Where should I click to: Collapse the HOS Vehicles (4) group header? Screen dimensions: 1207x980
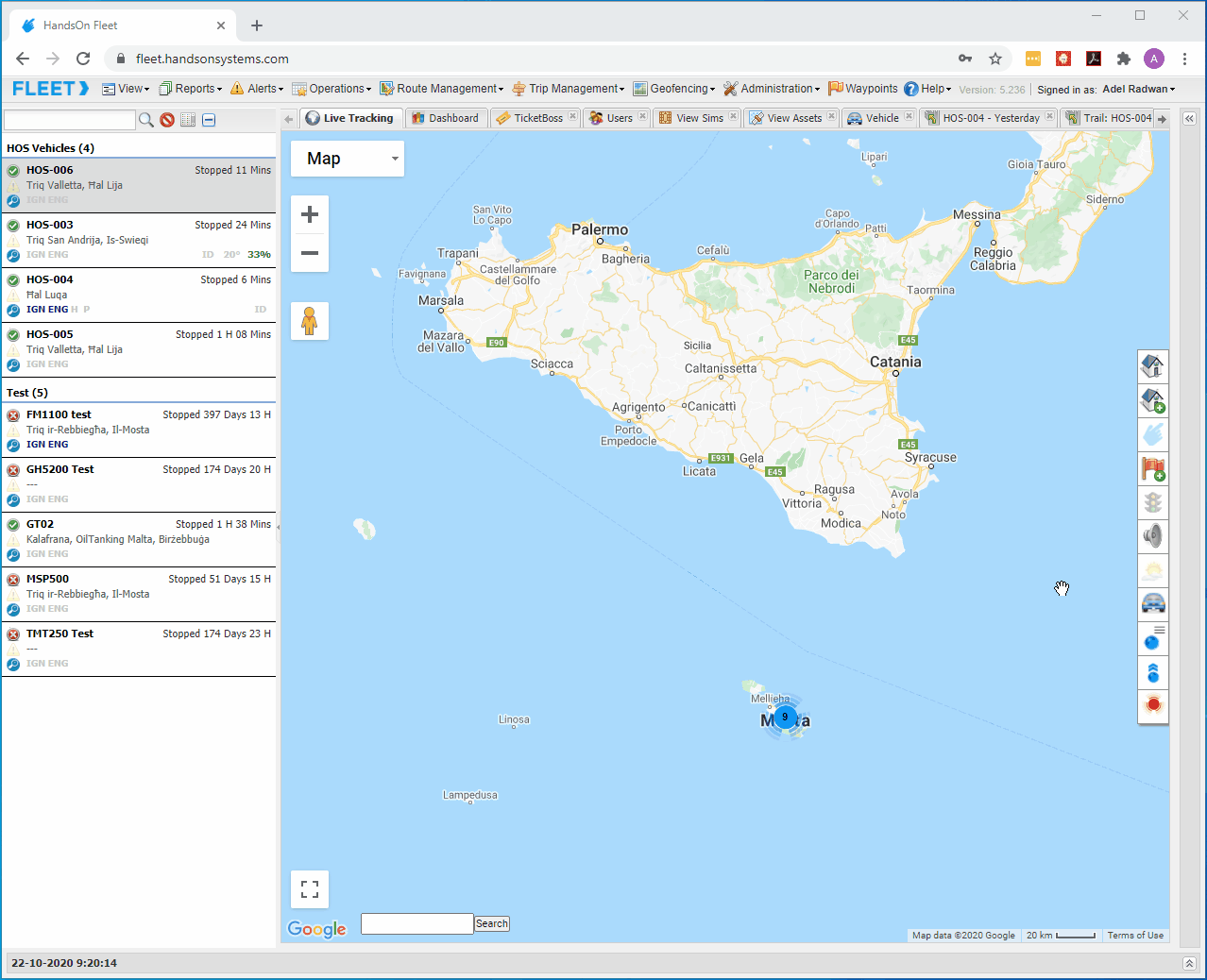(139, 148)
